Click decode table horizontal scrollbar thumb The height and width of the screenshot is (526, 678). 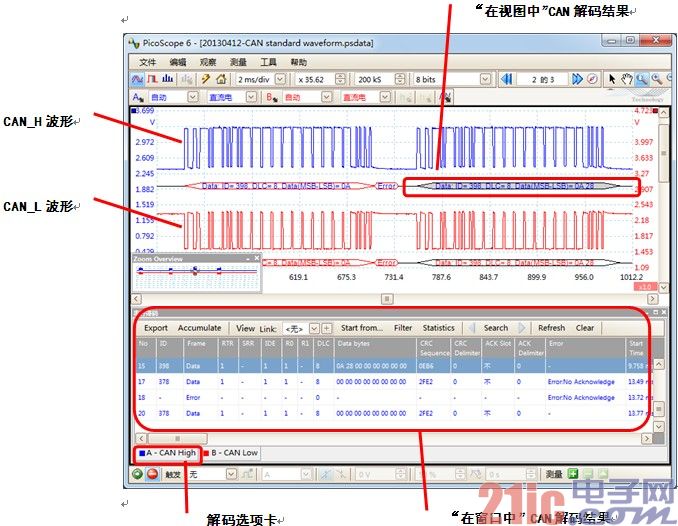point(177,439)
